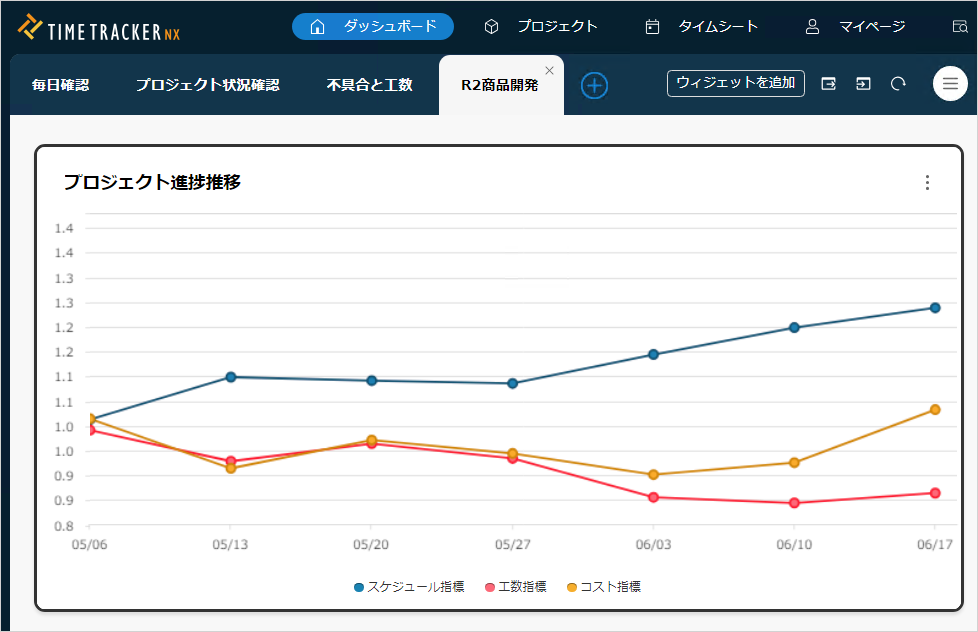Open the プロジェクト進捗推移 widget options menu
978x632 pixels.
pyautogui.click(x=927, y=182)
